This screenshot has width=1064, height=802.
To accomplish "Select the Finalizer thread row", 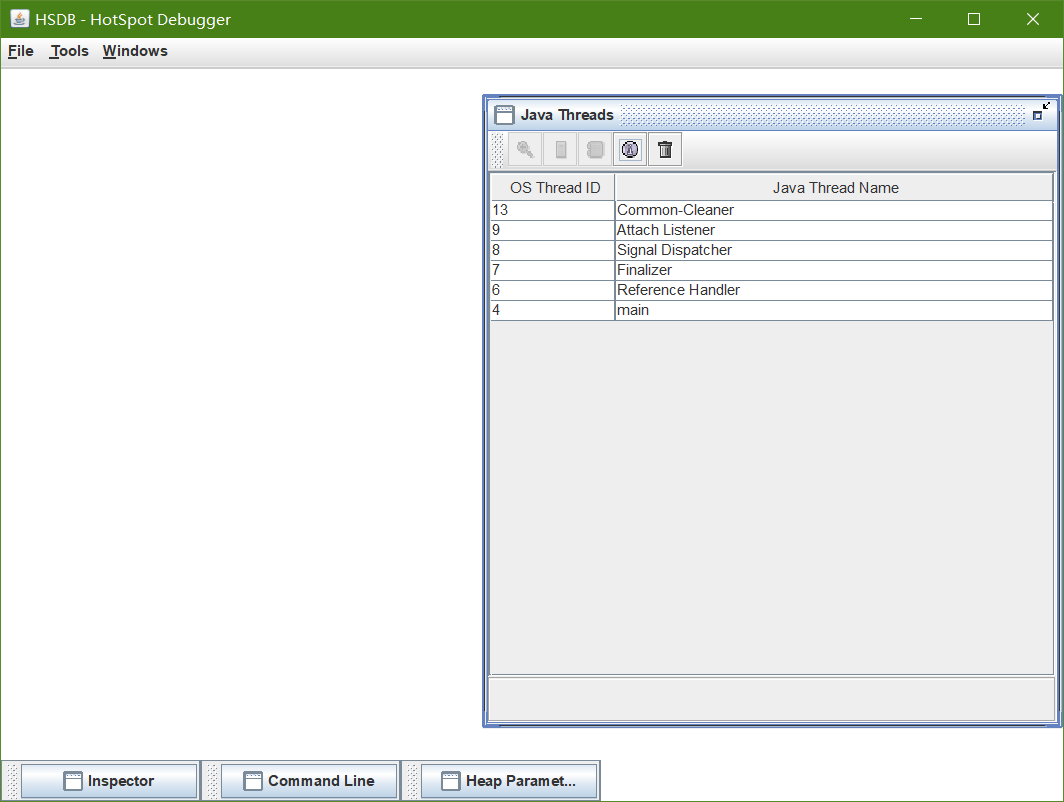I will point(772,270).
